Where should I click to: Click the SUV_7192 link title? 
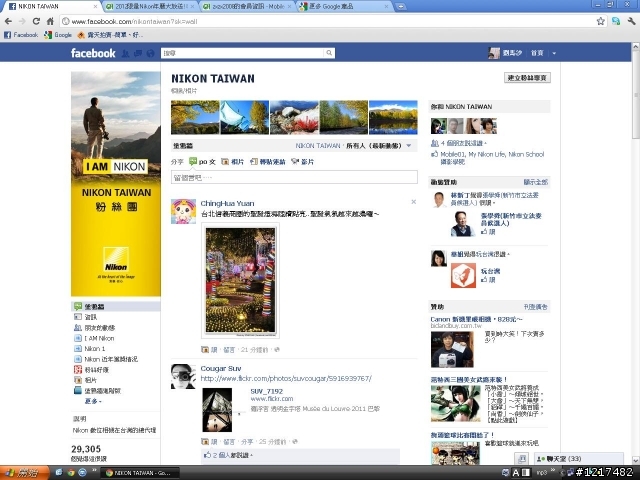pyautogui.click(x=267, y=391)
